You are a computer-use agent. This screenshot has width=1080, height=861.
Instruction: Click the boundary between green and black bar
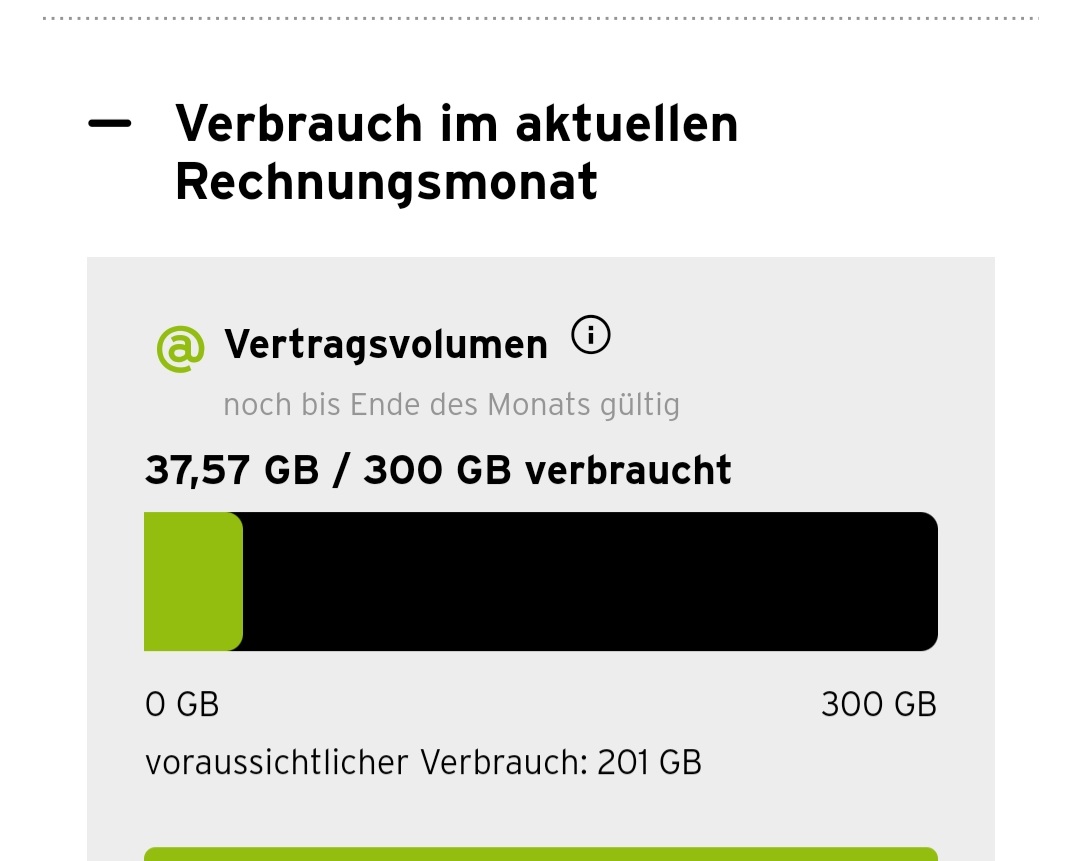(243, 581)
